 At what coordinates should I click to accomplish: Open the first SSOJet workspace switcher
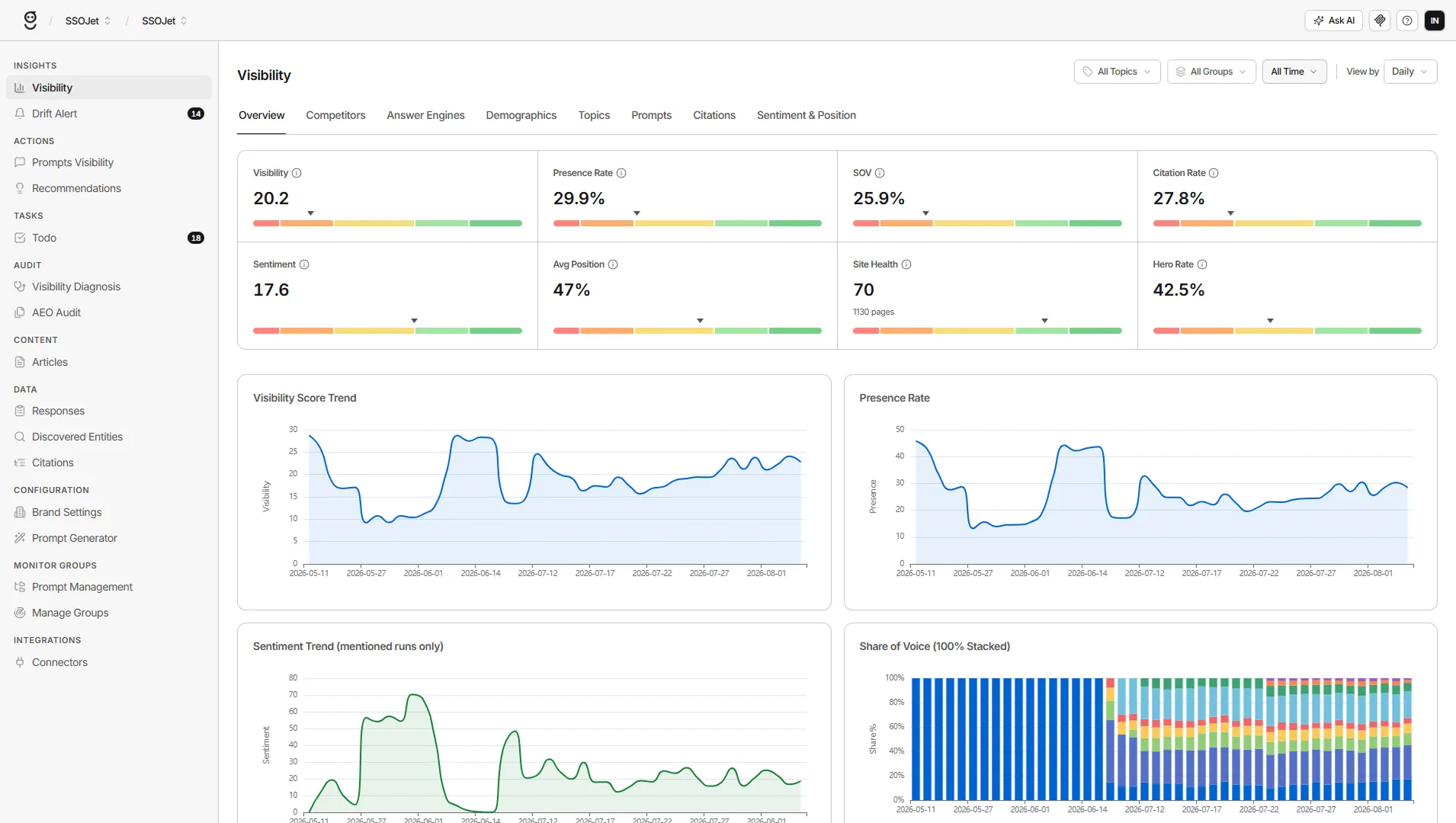point(88,21)
